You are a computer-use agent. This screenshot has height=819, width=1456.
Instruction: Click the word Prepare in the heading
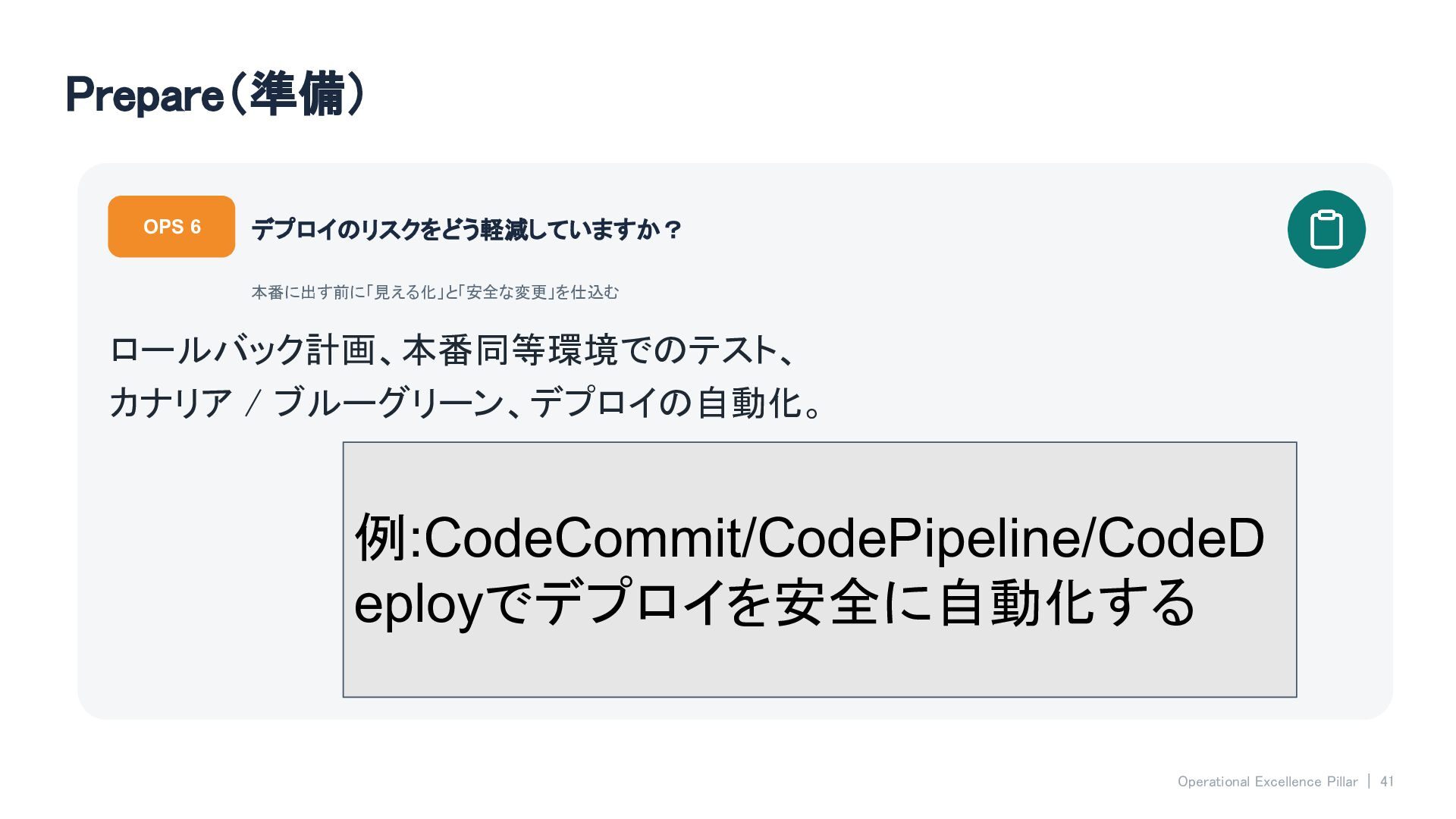coord(144,96)
